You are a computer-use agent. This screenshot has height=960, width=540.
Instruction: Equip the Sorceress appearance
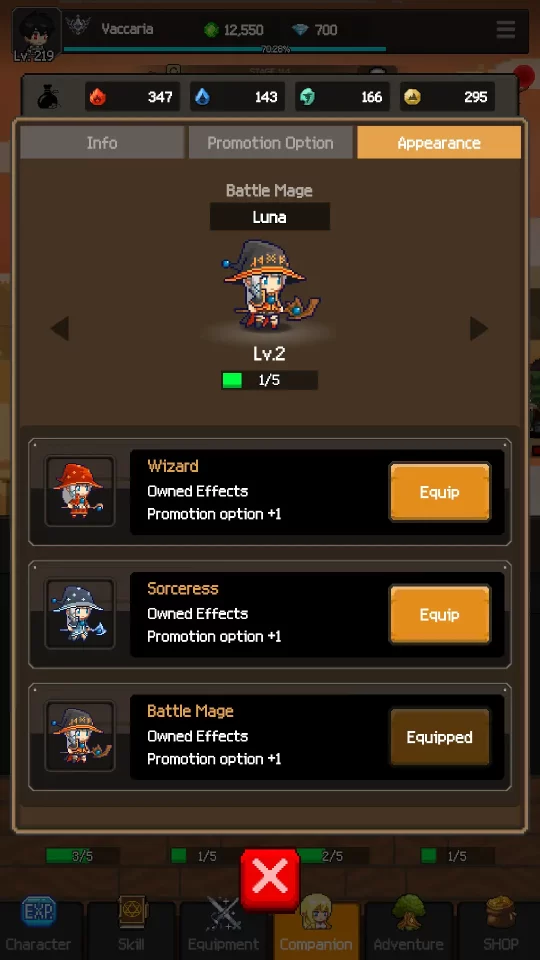tap(440, 615)
